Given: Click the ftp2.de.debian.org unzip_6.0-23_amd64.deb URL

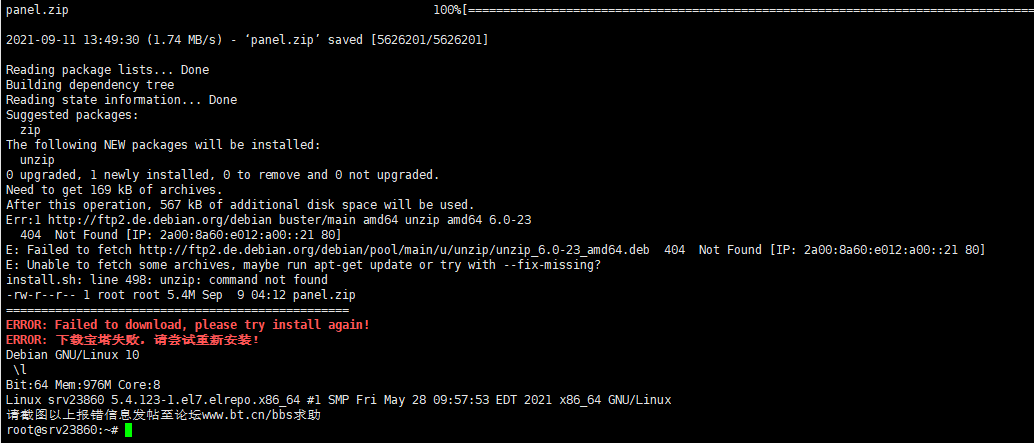Looking at the screenshot, I should (394, 250).
